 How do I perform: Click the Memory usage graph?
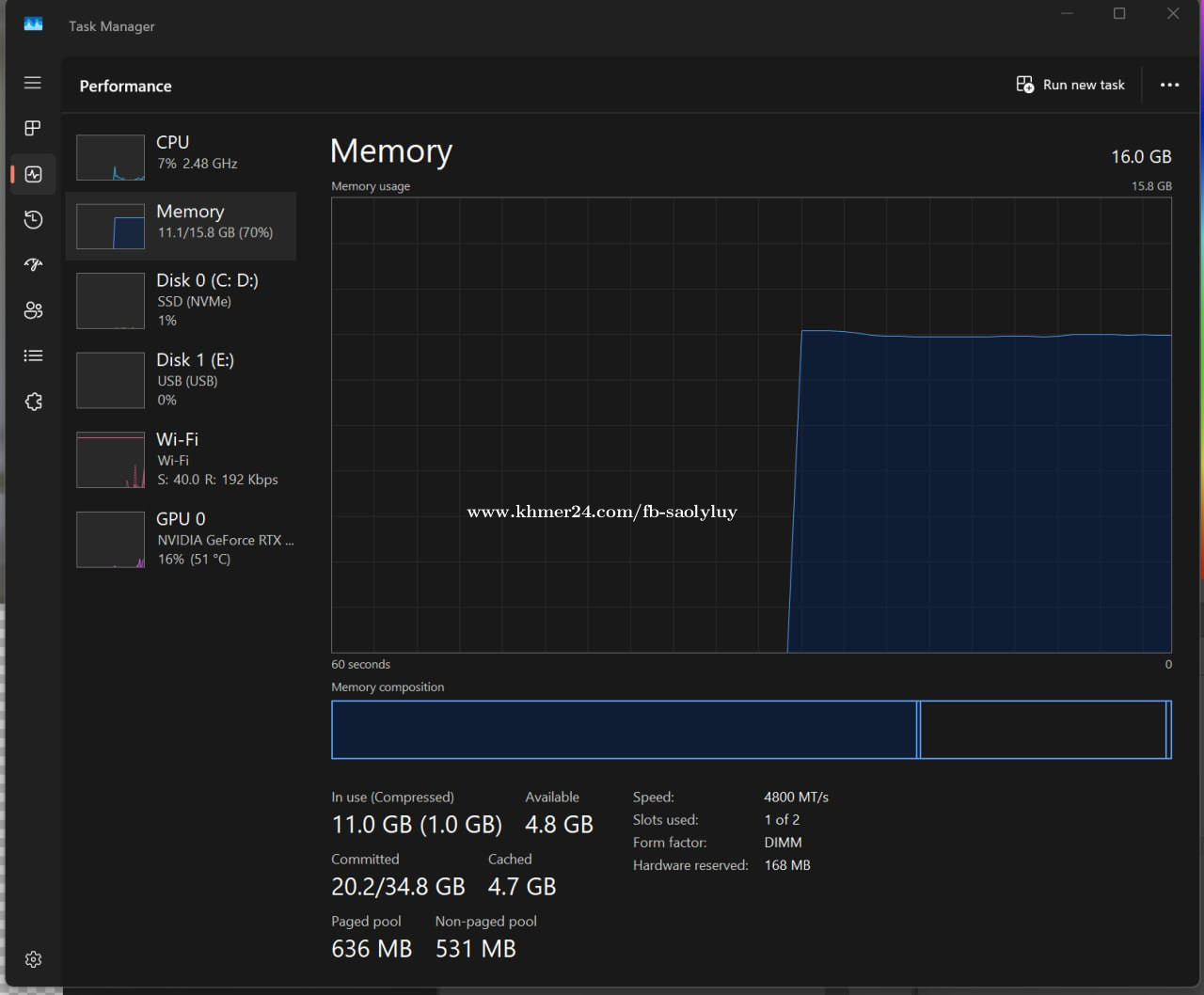(752, 425)
